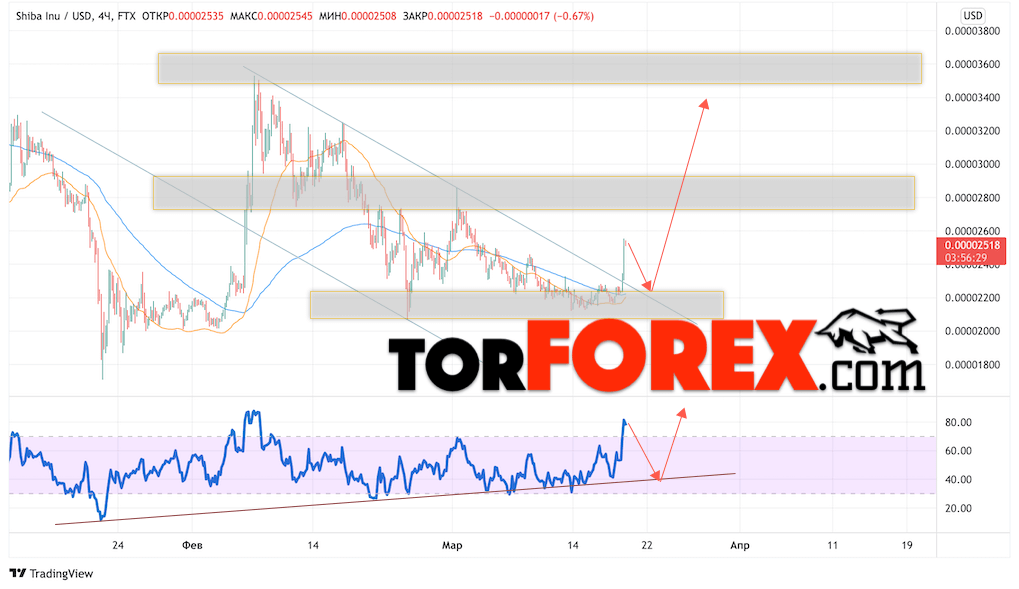Click the 0.00001800 price axis label
1019x589 pixels.
972,365
